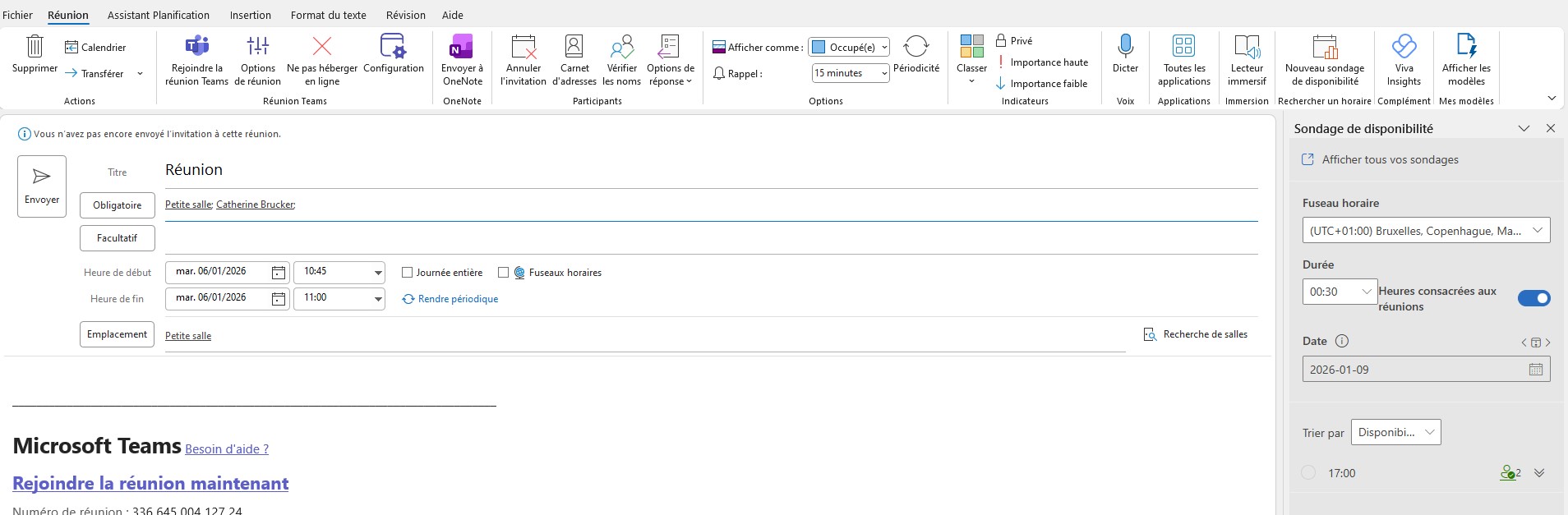1568x515 pixels.
Task: Click Envoyer à OneNote
Action: [462, 60]
